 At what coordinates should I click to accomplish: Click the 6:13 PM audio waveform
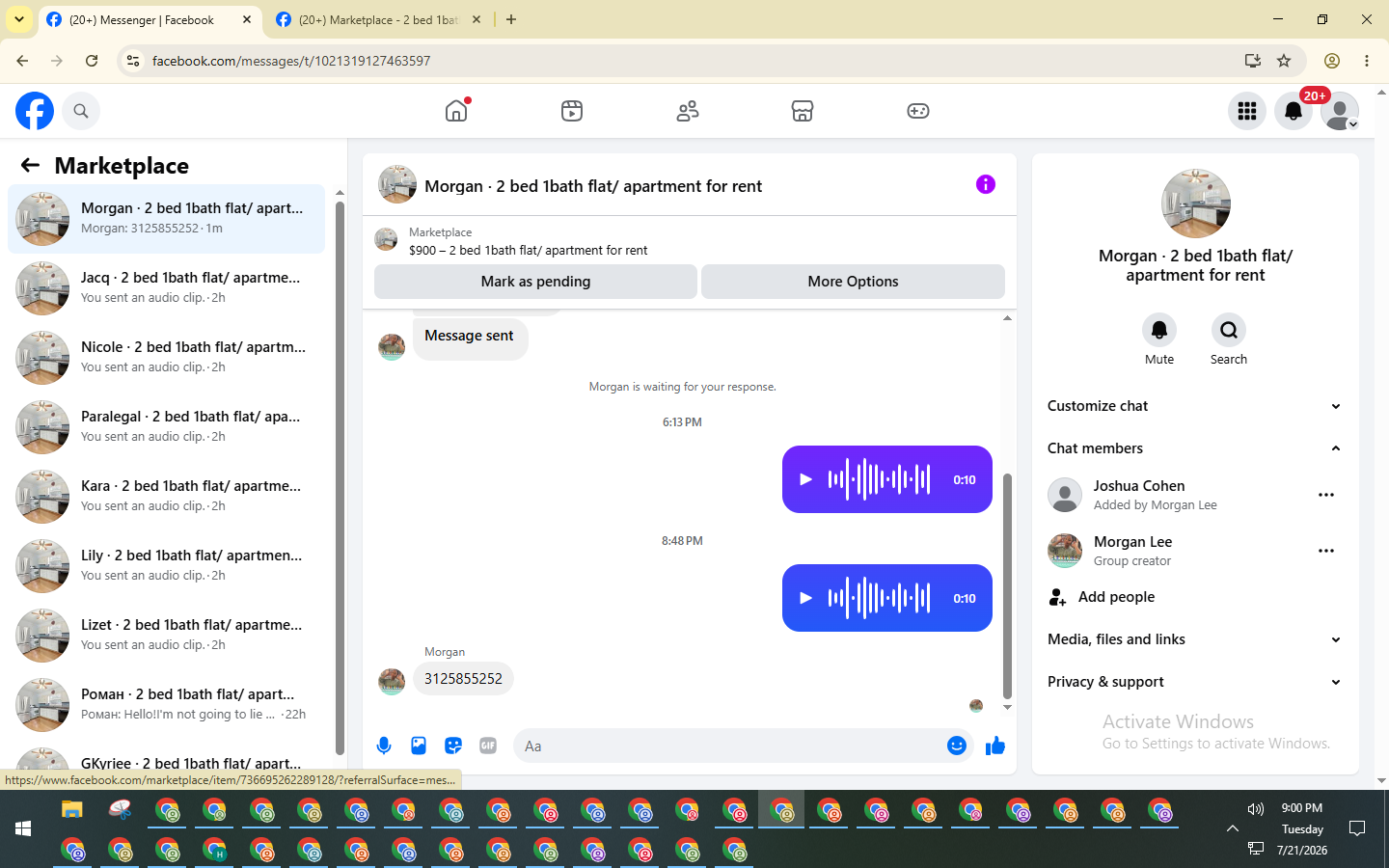[879, 479]
